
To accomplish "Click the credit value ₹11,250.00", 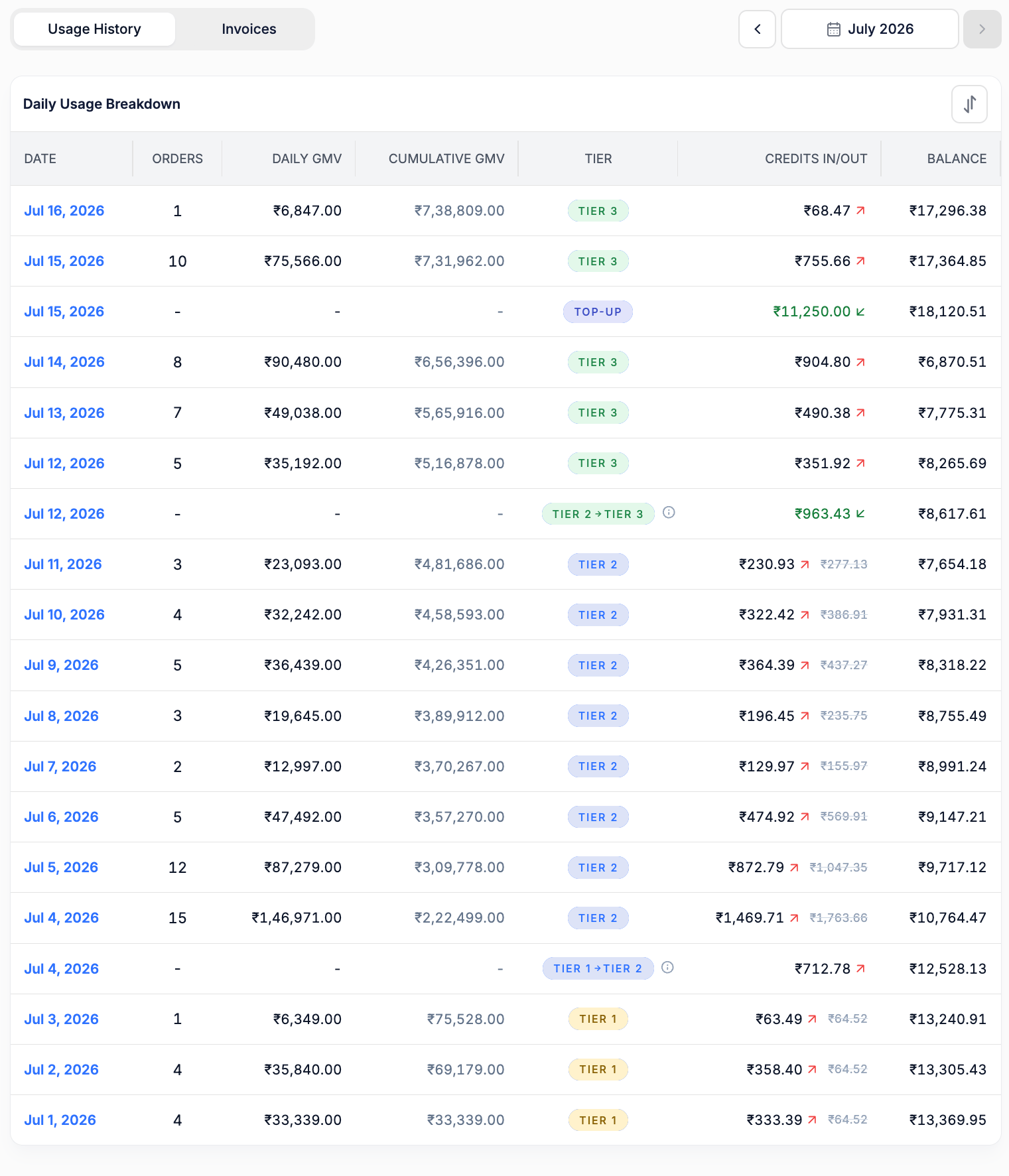I will [812, 312].
